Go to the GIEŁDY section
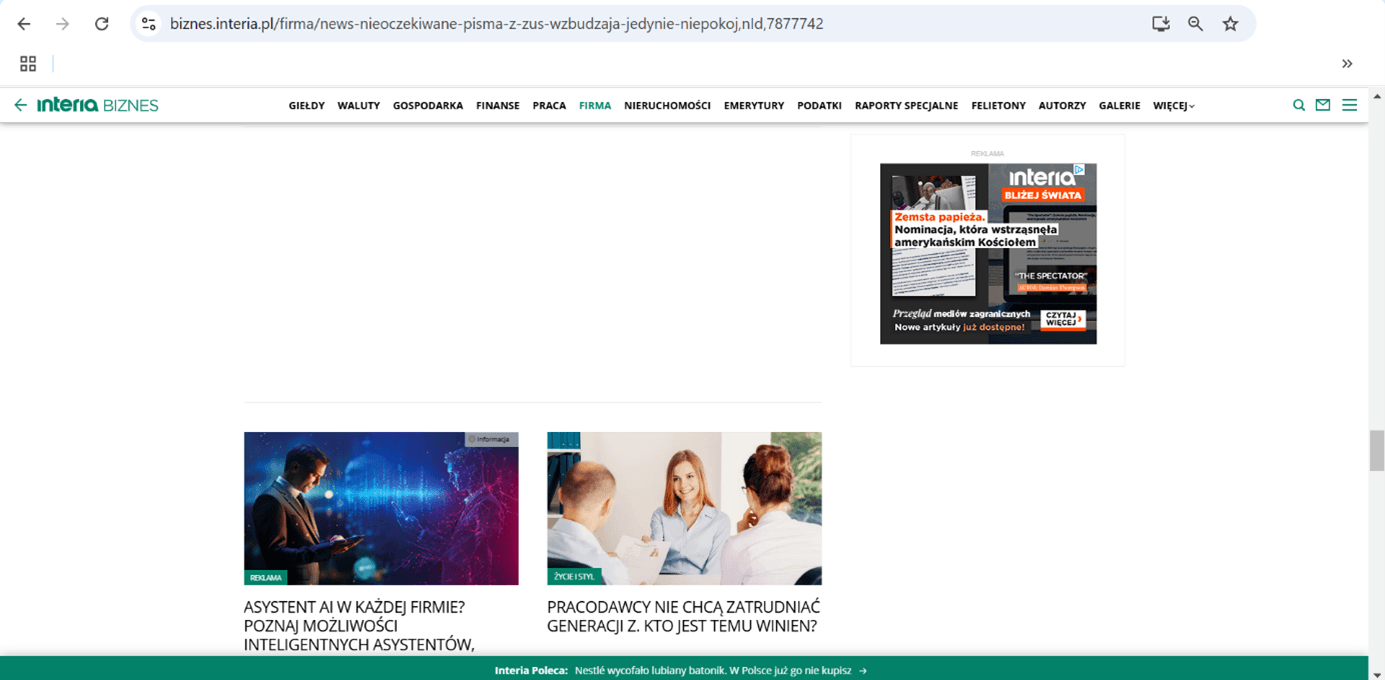Image resolution: width=1385 pixels, height=680 pixels. (306, 105)
